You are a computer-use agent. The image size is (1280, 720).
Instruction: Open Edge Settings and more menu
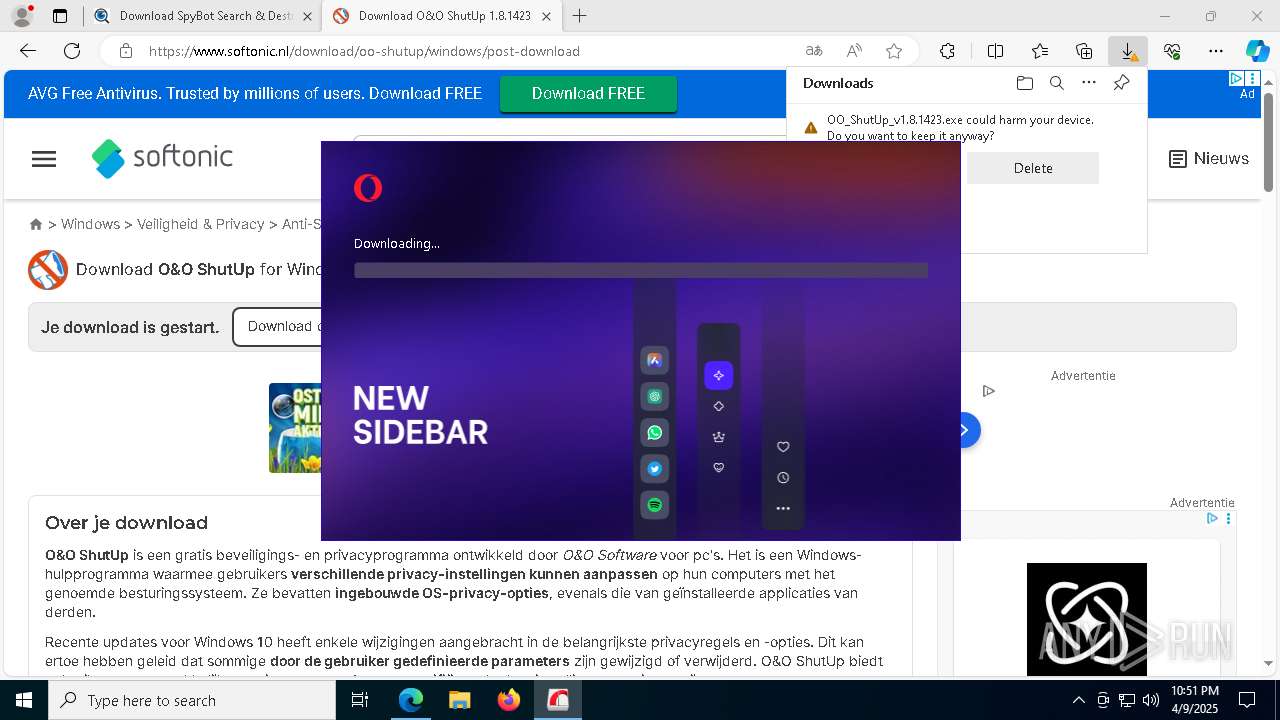click(1216, 51)
